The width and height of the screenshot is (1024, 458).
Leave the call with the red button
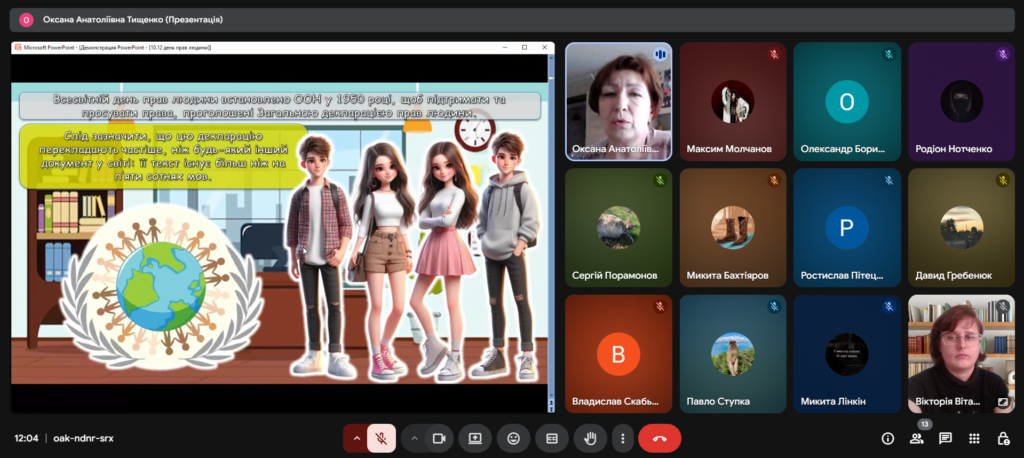[659, 438]
